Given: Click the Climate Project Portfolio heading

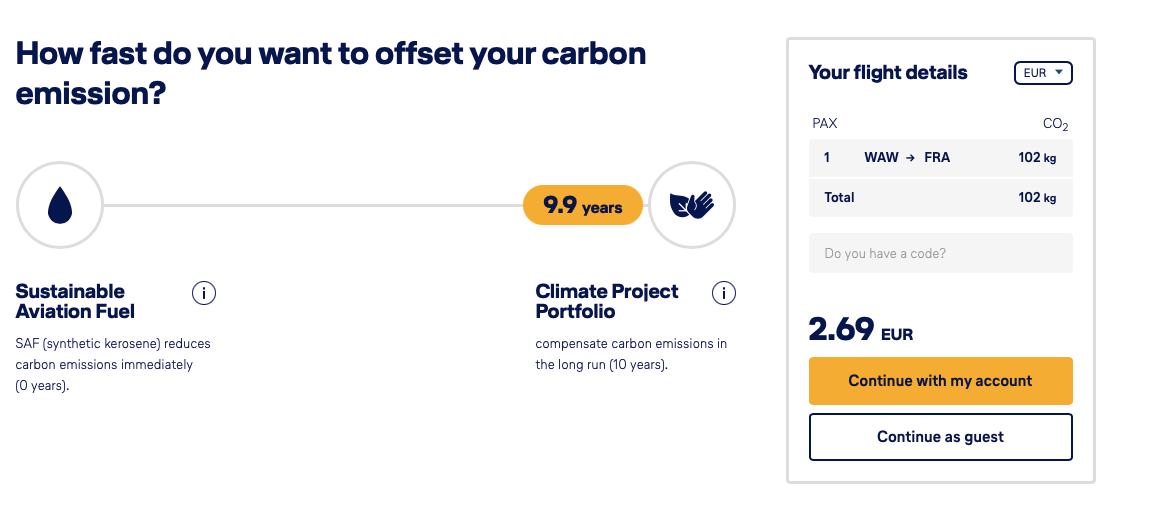Looking at the screenshot, I should coord(607,301).
